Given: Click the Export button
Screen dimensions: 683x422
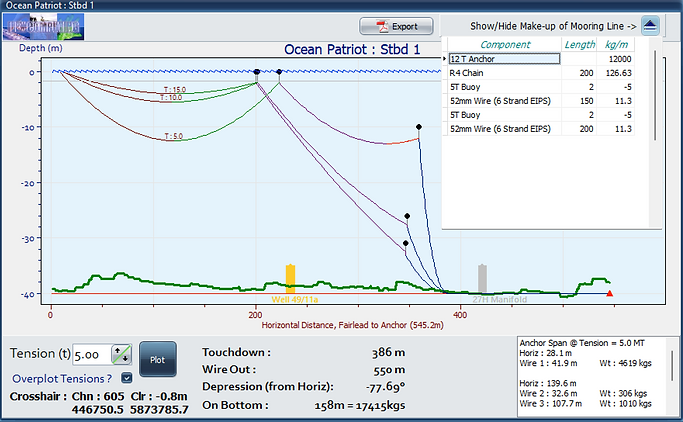Looking at the screenshot, I should (x=396, y=26).
